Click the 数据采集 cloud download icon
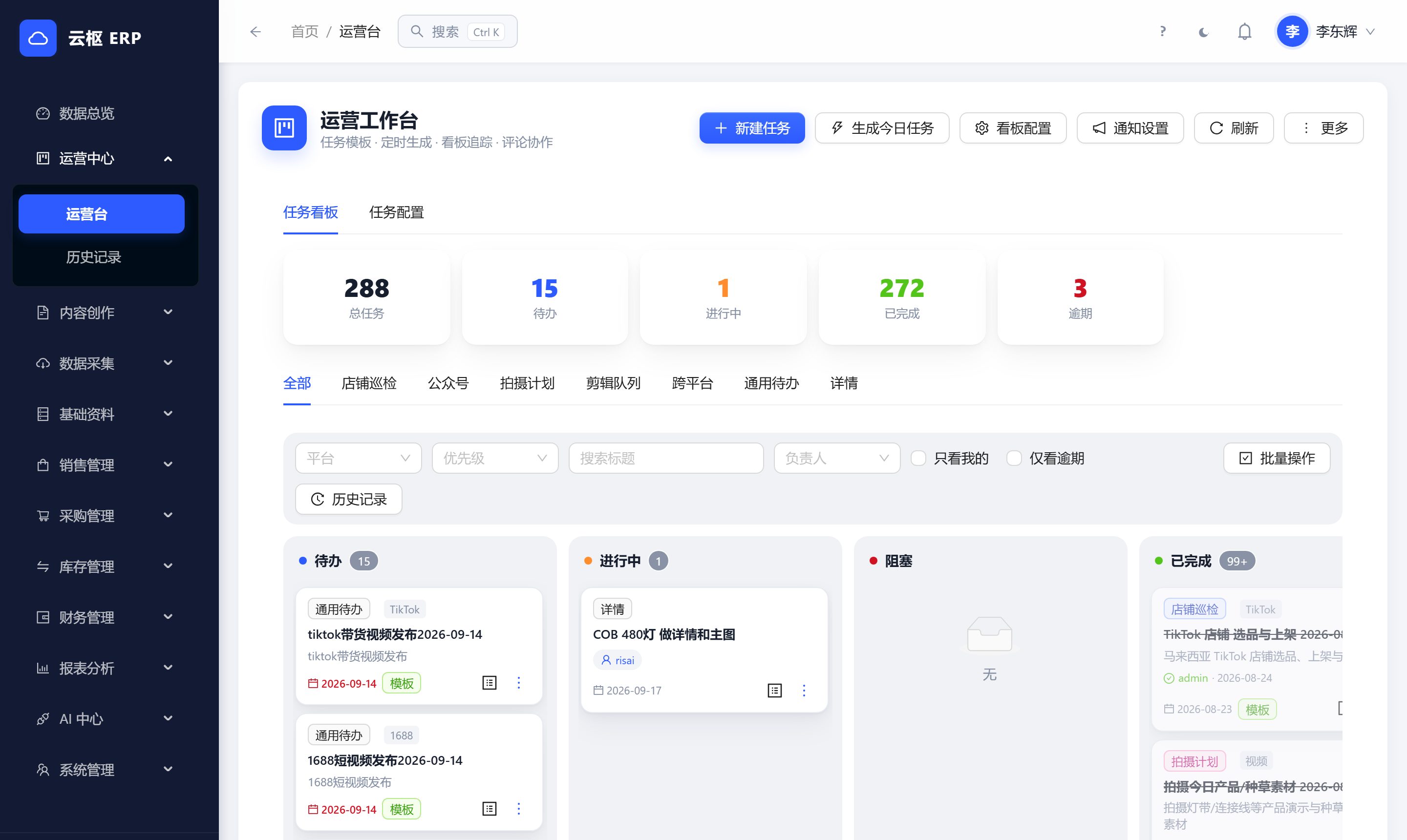Screen dimensions: 1407x840 coord(43,363)
